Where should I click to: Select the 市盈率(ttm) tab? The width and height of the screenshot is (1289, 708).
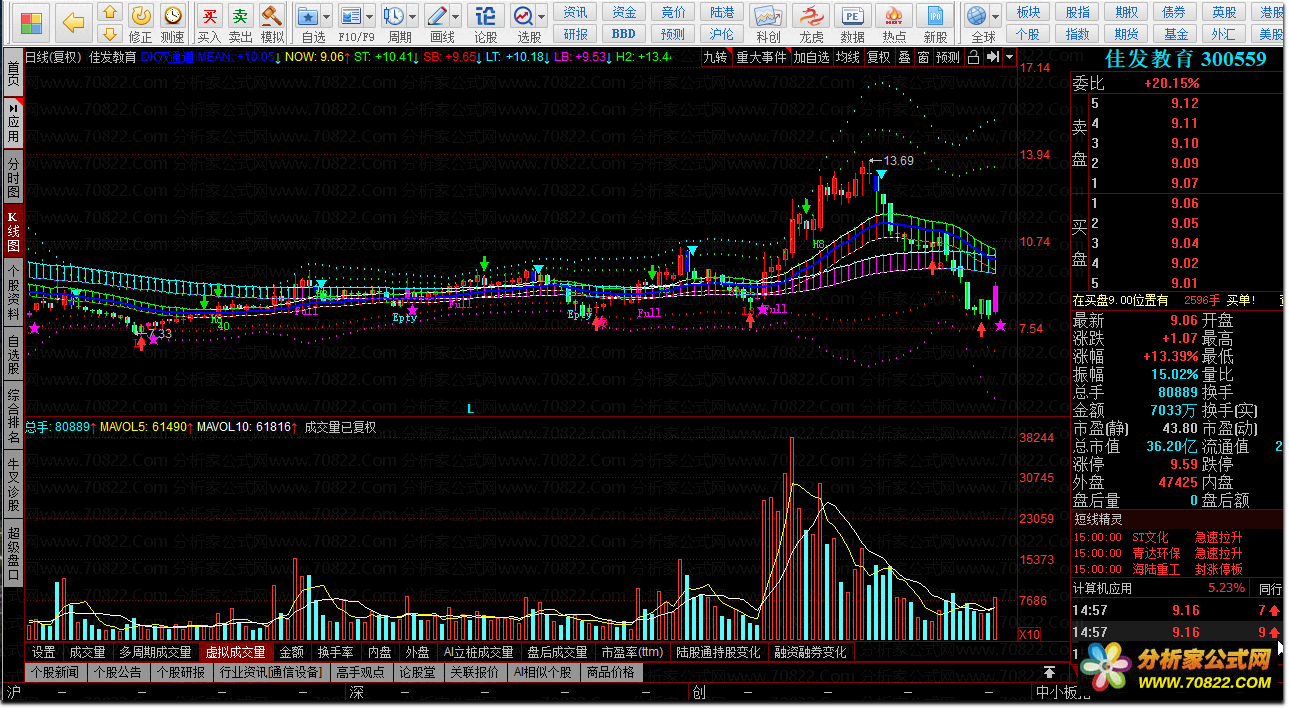(x=631, y=652)
